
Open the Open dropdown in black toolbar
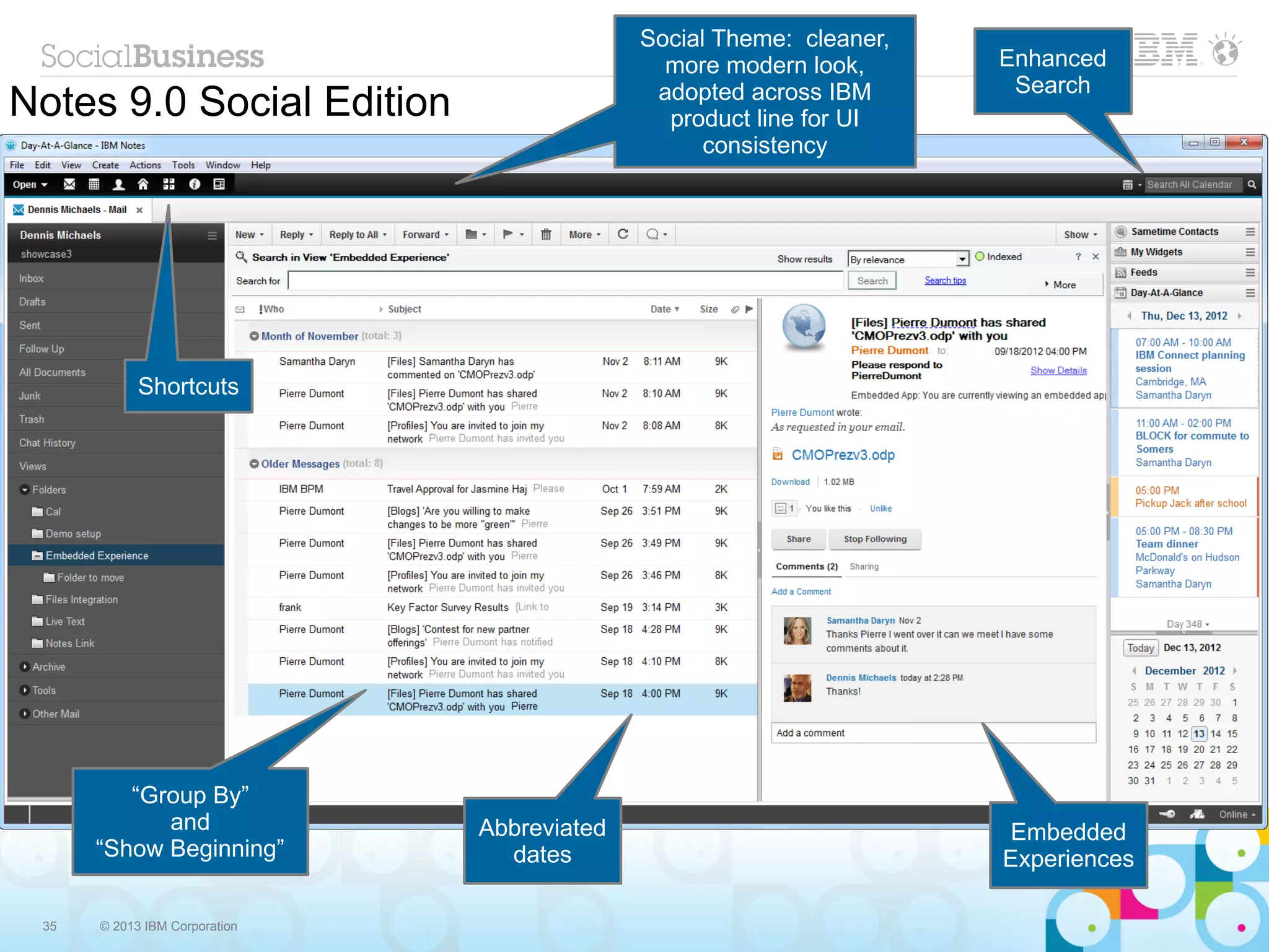(30, 185)
